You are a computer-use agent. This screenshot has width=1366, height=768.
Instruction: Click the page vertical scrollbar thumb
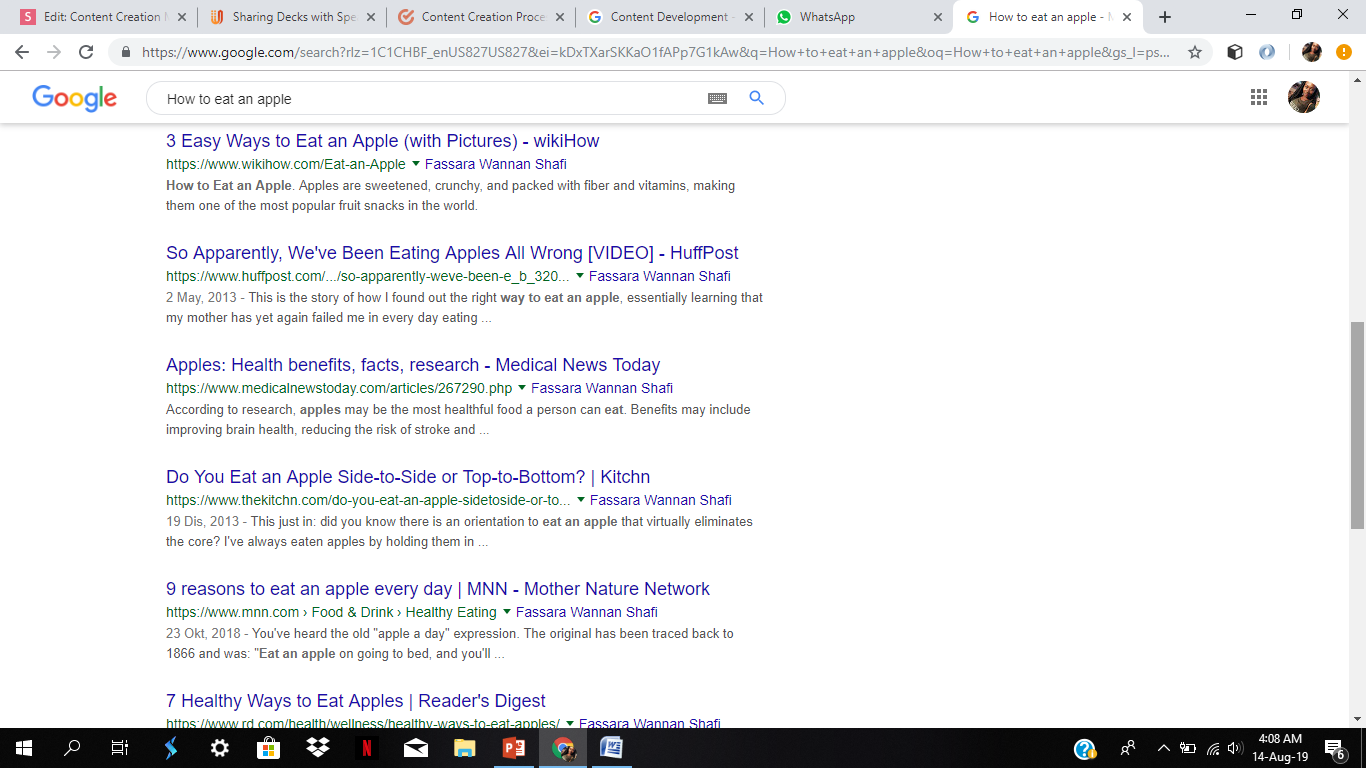coord(1357,425)
